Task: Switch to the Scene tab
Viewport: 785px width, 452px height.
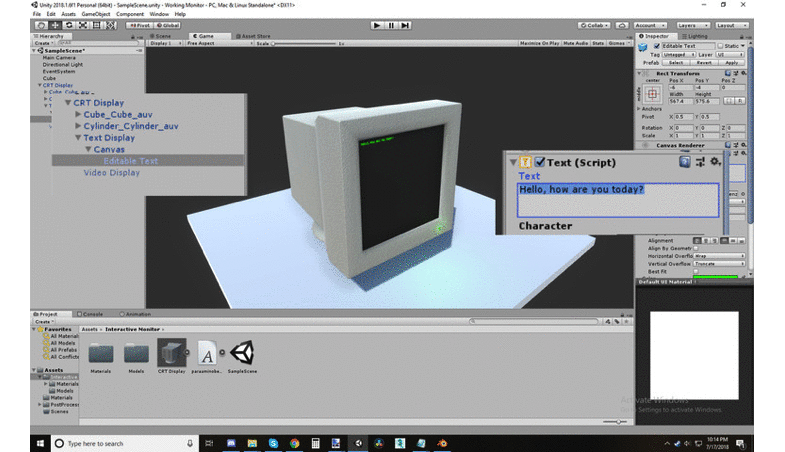Action: [160, 36]
